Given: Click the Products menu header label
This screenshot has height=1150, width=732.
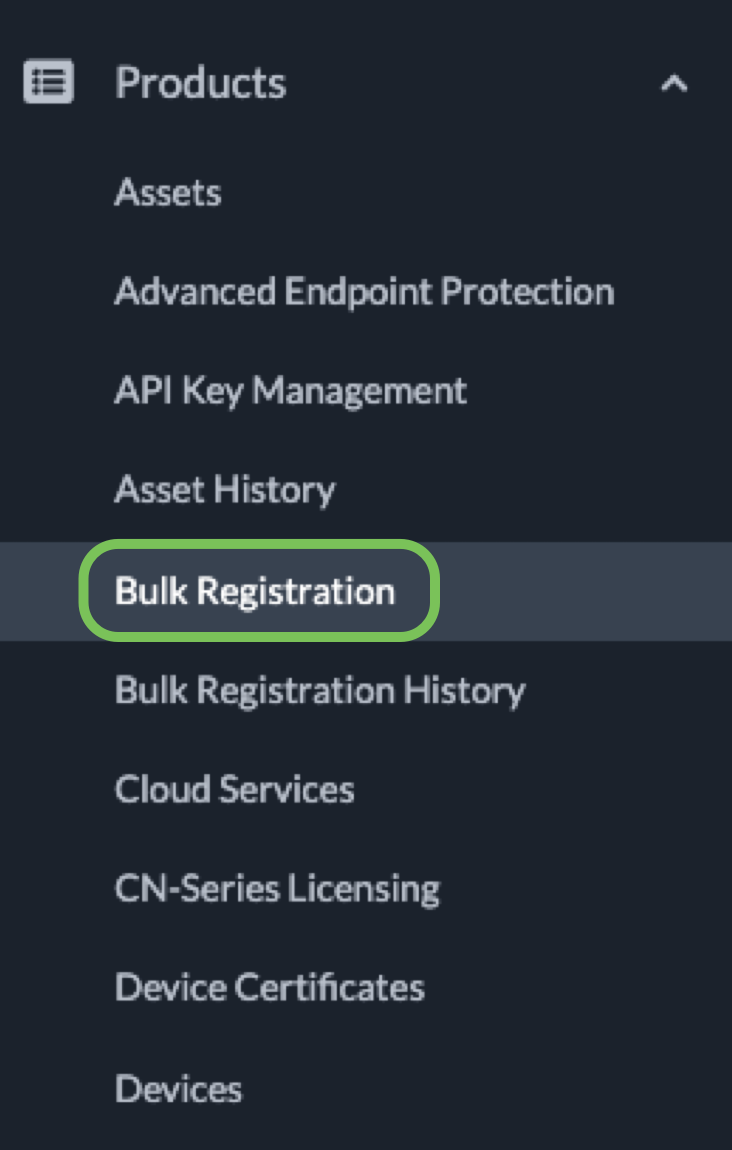Looking at the screenshot, I should click(x=200, y=82).
